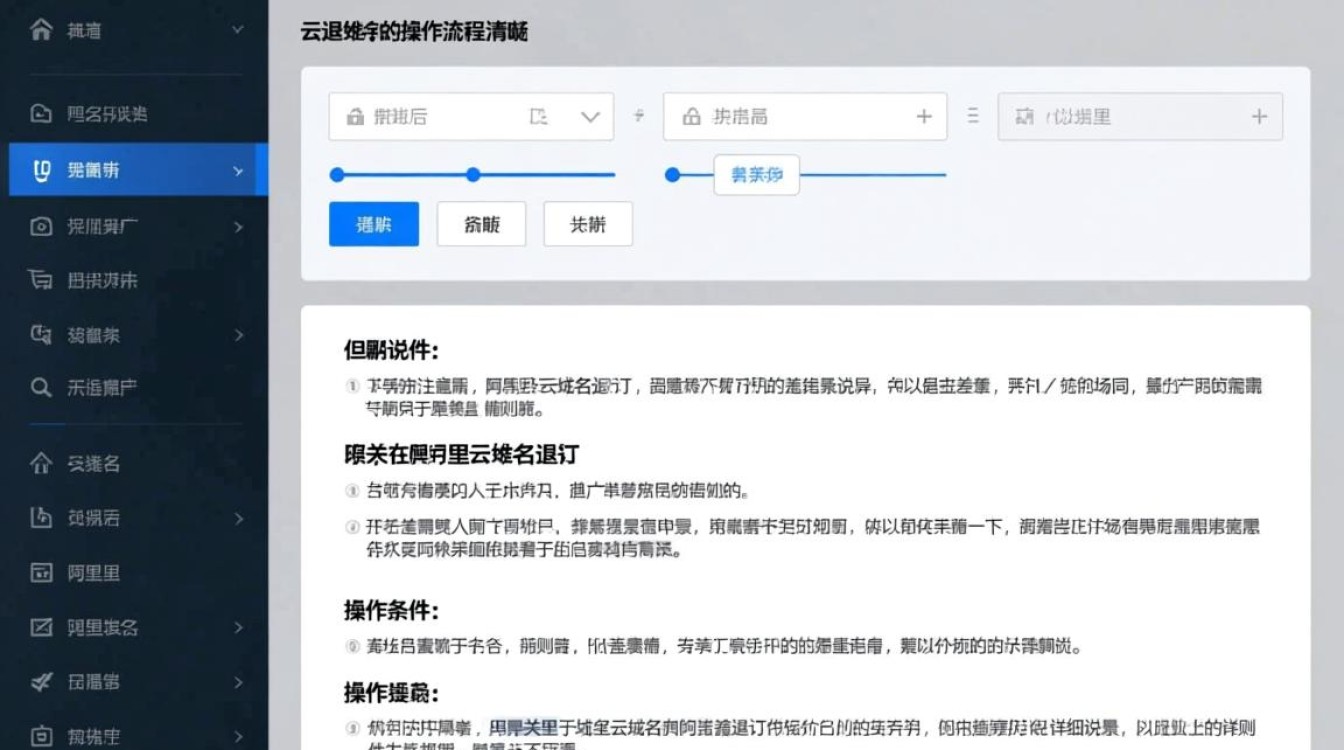Click the camera icon below the highlighted item
1344x750 pixels.
pyautogui.click(x=40, y=227)
